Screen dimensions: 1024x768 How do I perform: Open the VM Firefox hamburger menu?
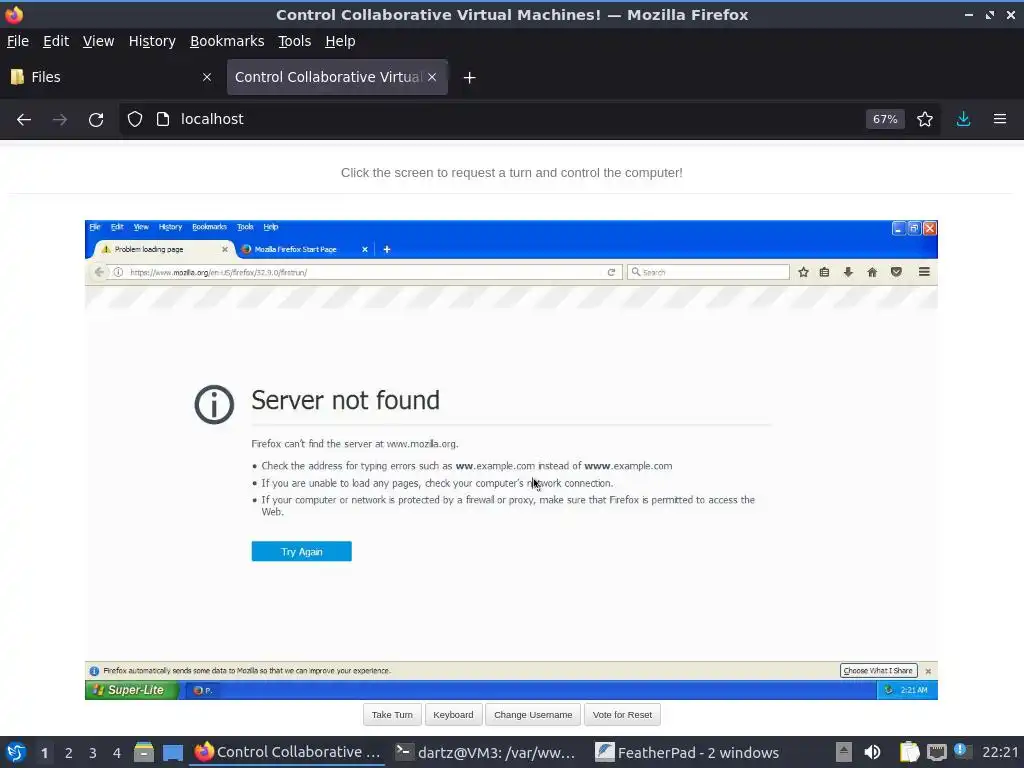pyautogui.click(x=924, y=272)
